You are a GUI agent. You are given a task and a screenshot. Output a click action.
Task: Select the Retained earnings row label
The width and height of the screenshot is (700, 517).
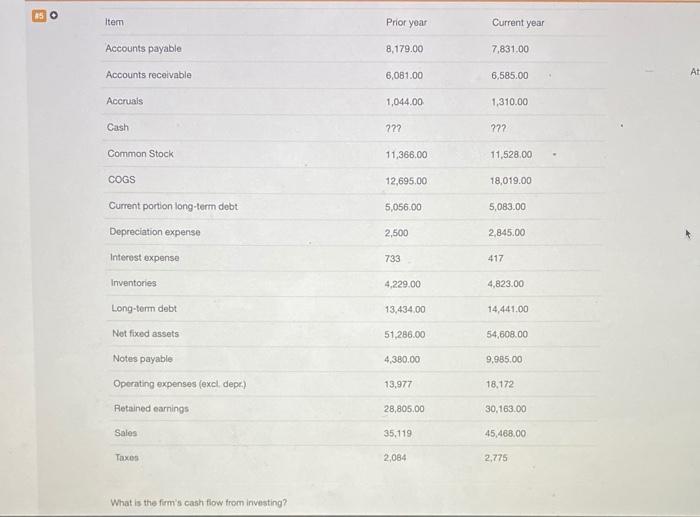151,409
